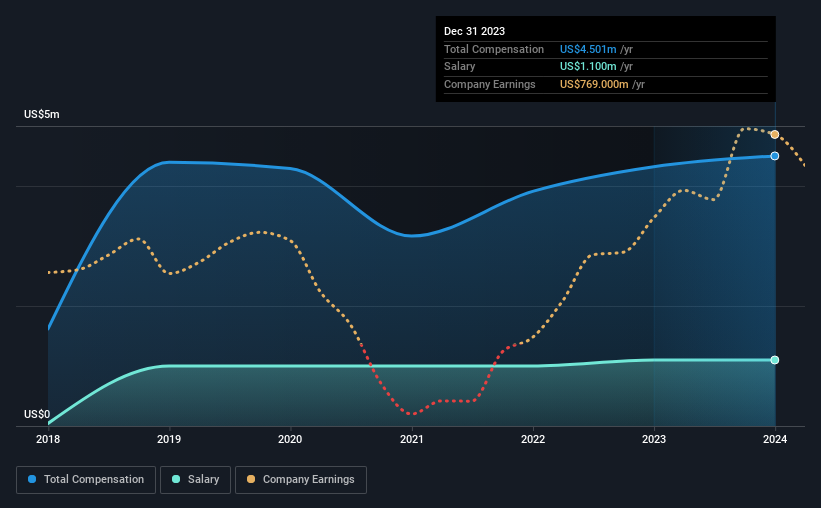Screen dimensions: 821x508
Task: Select the 2020 x-axis label
Action: coord(290,439)
